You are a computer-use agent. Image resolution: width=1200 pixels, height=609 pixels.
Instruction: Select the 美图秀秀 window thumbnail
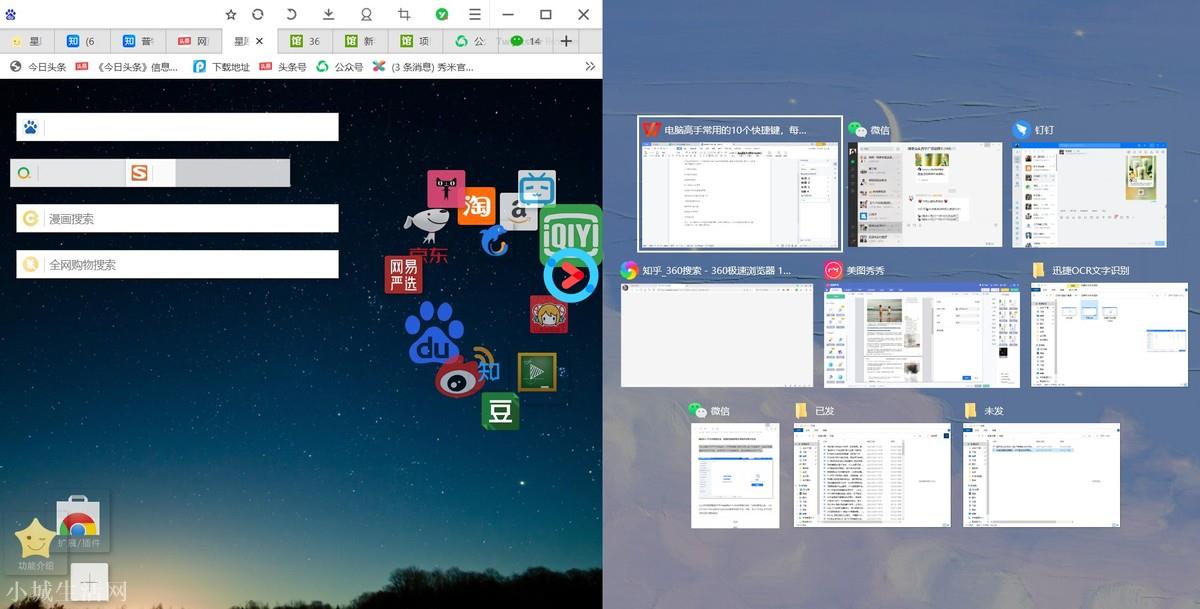click(922, 325)
